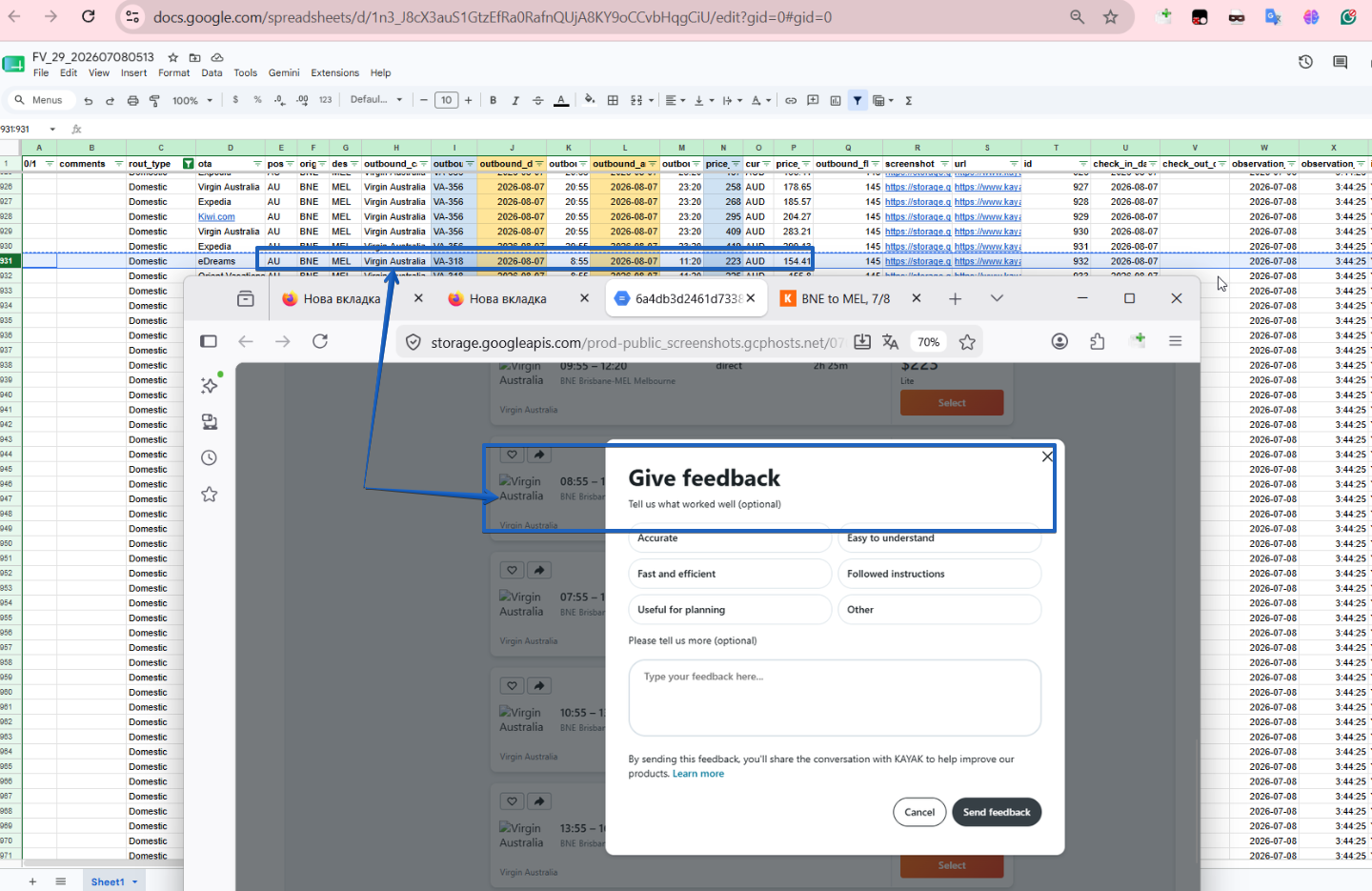Decrease decimal places

279,100
